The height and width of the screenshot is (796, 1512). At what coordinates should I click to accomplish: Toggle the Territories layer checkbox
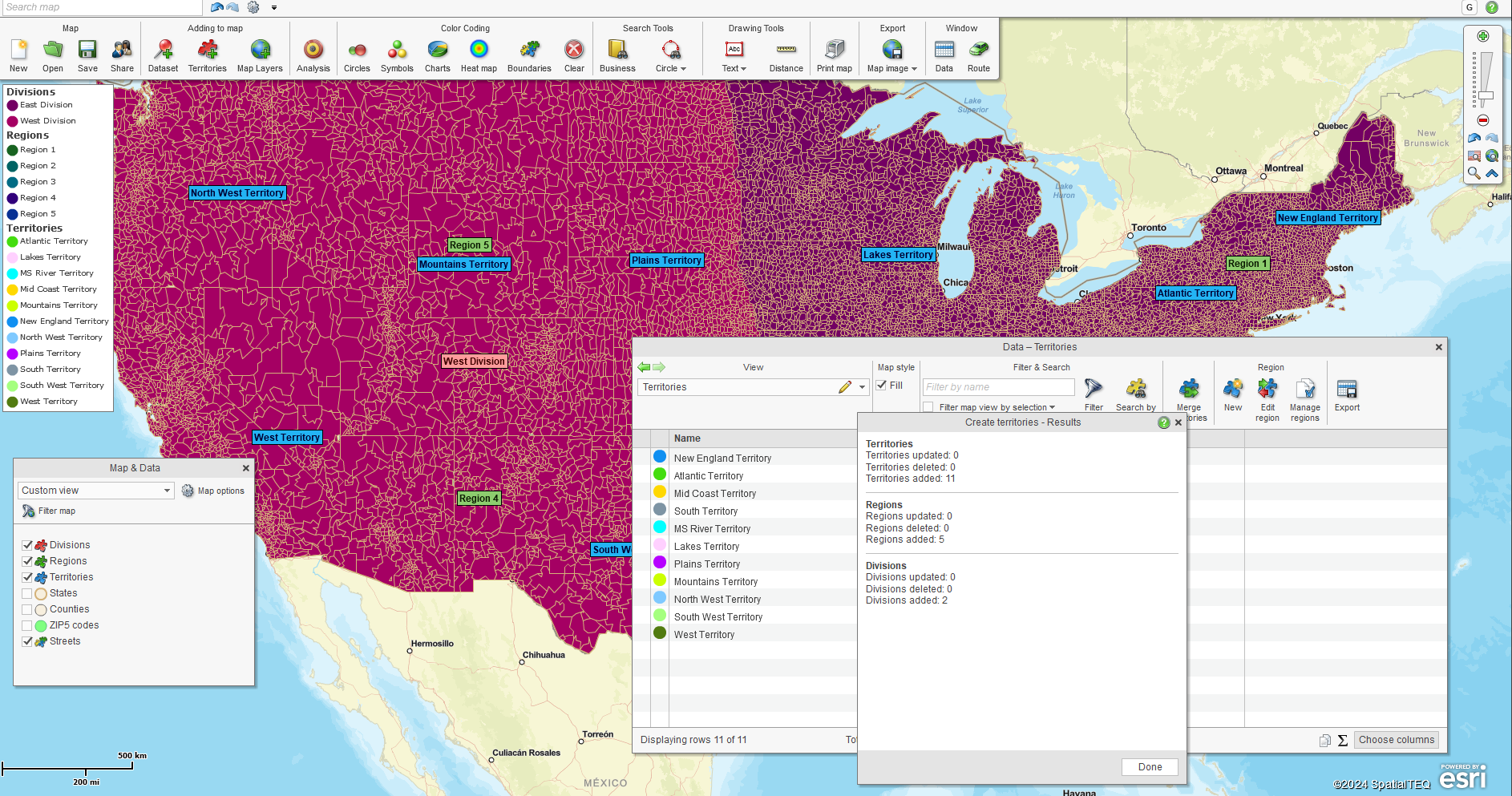[27, 577]
